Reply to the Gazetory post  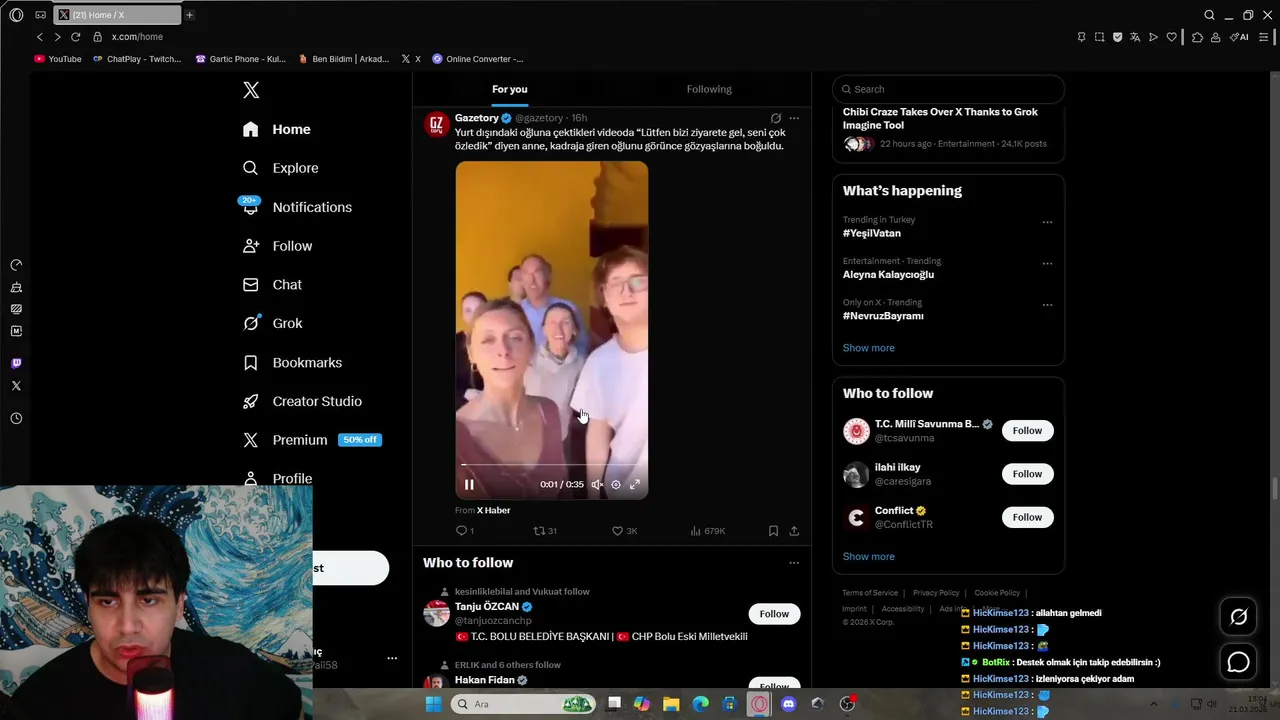coord(465,531)
